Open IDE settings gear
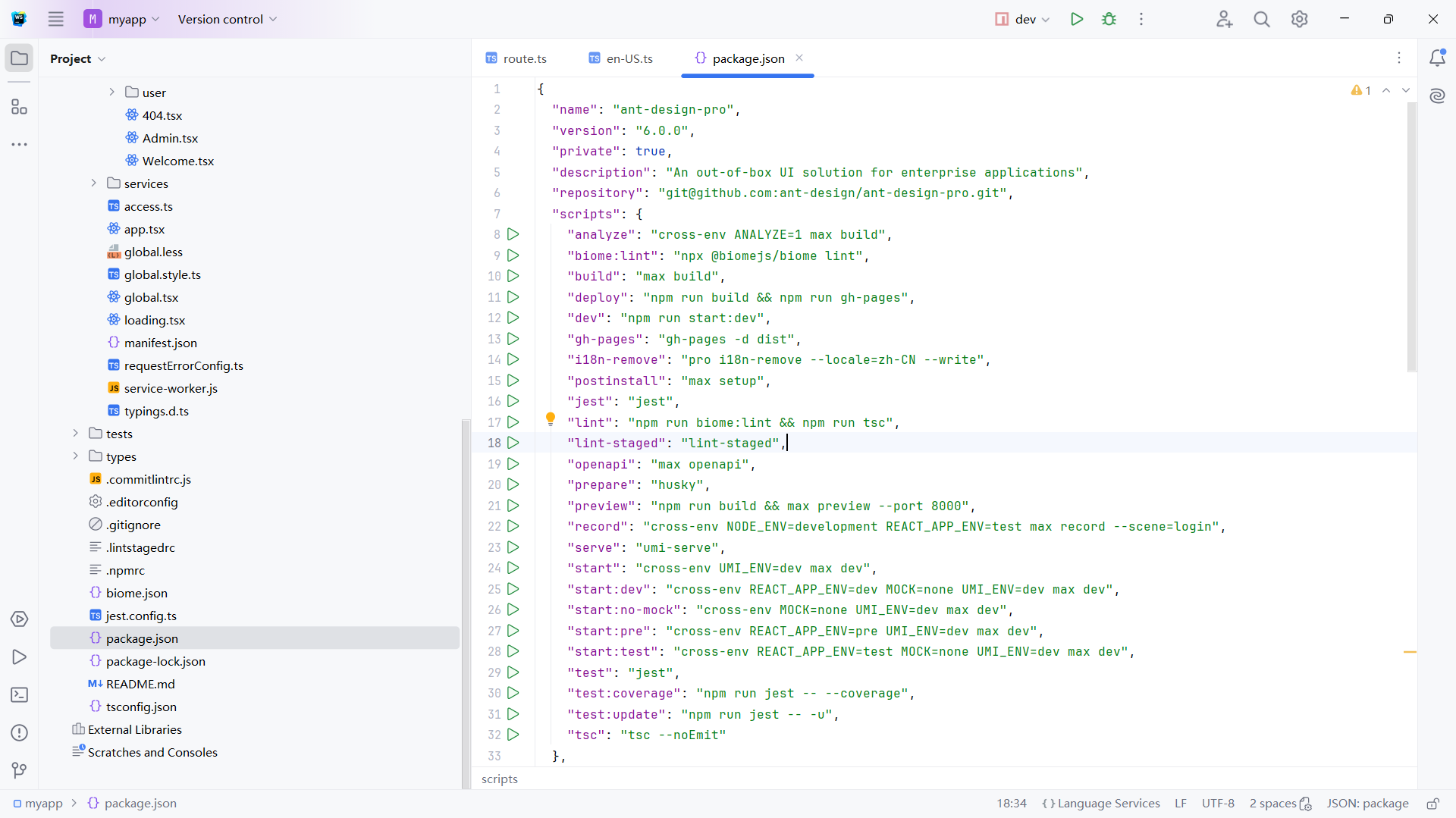Screen dimensions: 1456x818 (1300, 19)
